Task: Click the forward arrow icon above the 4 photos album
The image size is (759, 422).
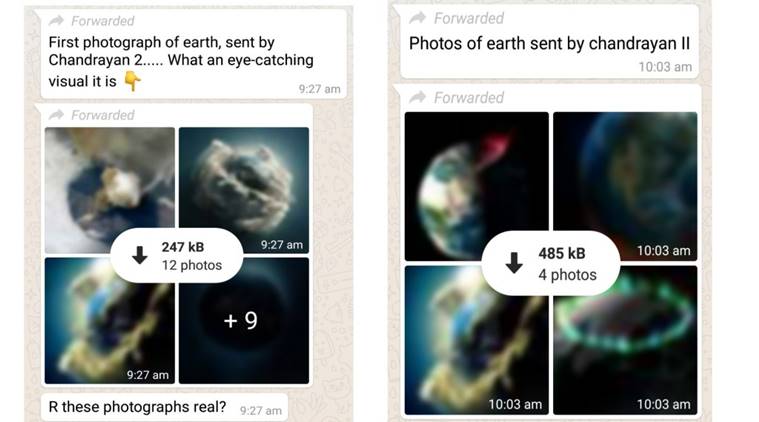Action: pos(417,97)
